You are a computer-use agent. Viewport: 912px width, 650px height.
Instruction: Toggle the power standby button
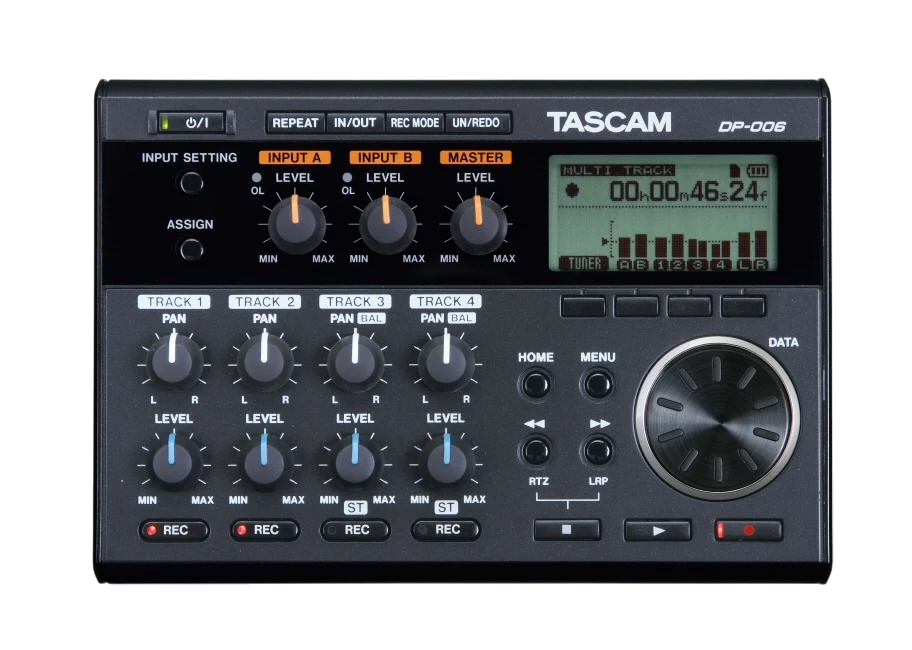click(x=193, y=123)
